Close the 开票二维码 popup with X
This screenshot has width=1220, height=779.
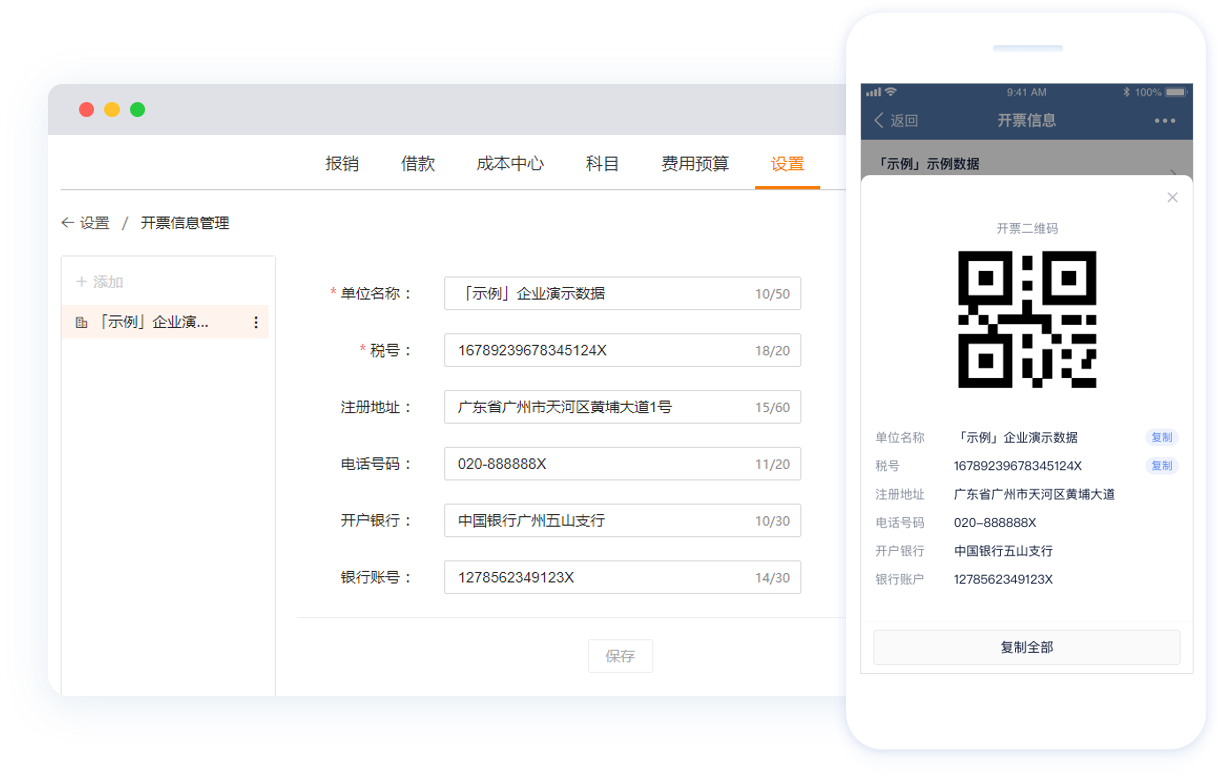click(1173, 198)
